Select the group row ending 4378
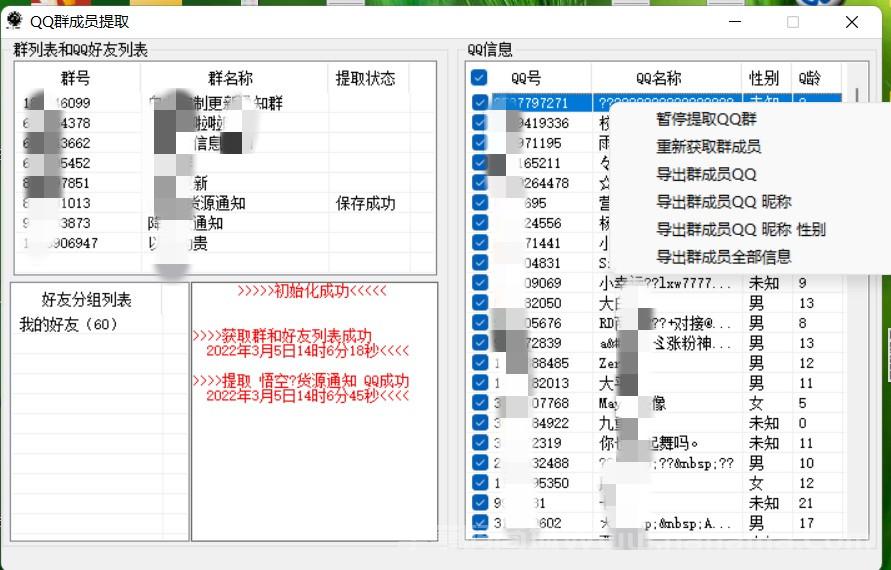891x570 pixels. (225, 123)
